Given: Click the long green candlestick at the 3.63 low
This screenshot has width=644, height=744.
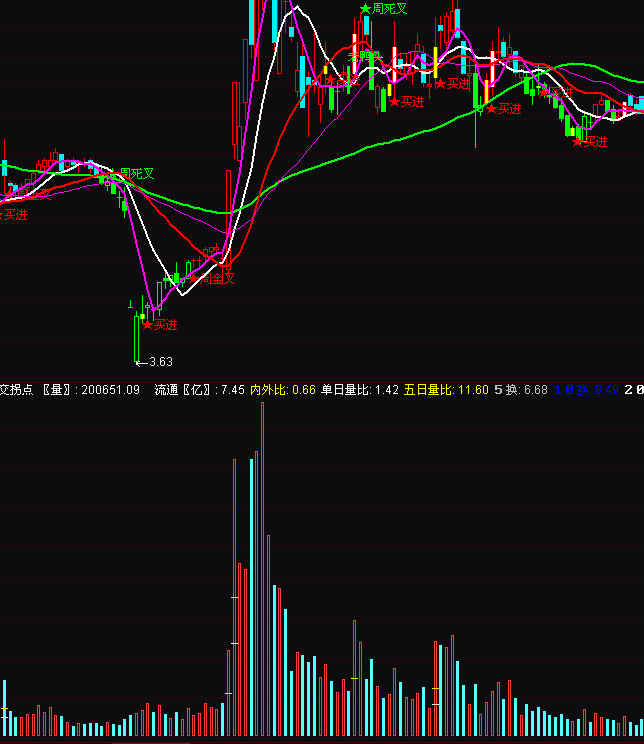Looking at the screenshot, I should coord(137,338).
